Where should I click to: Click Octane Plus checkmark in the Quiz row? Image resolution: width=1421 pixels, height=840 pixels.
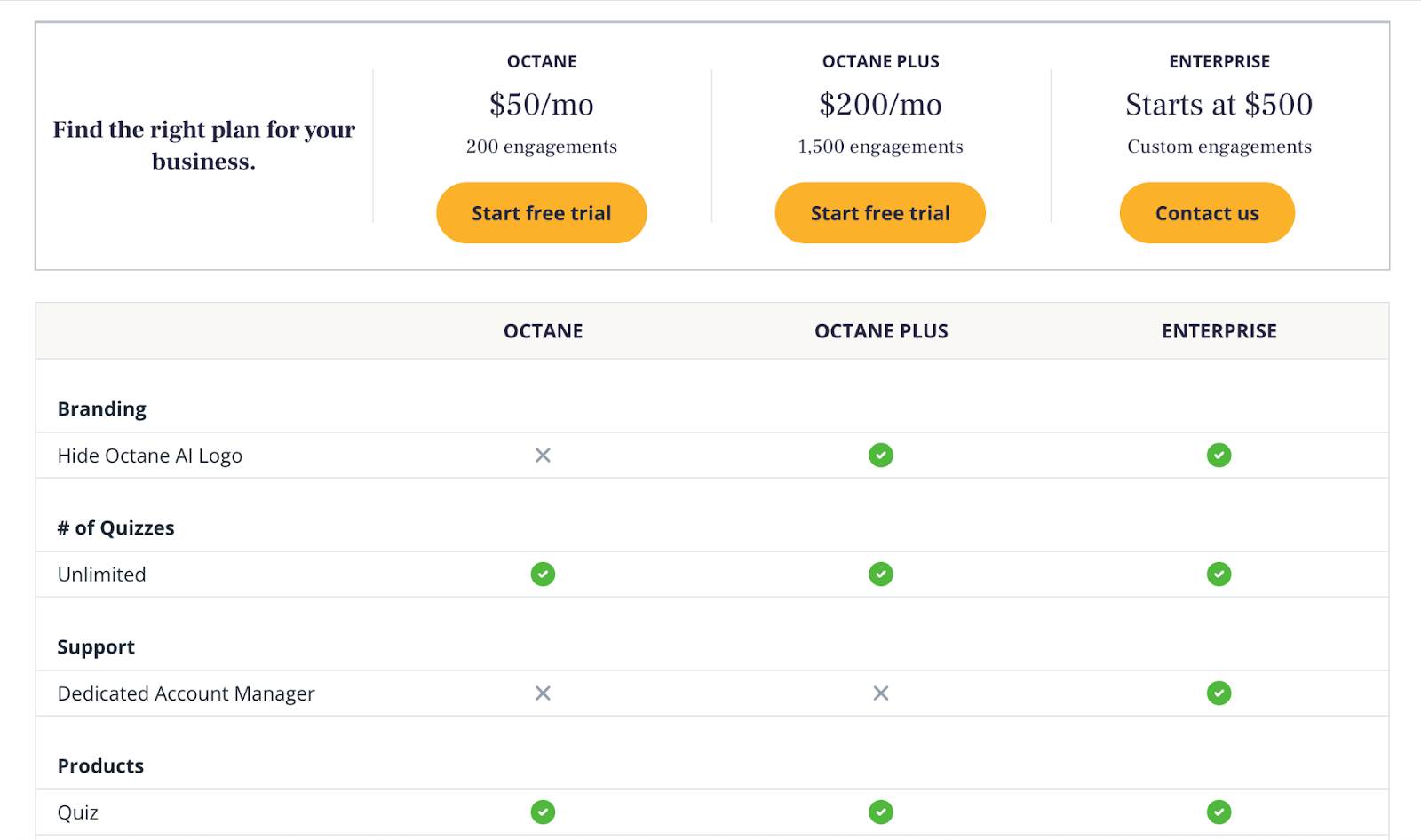click(881, 812)
